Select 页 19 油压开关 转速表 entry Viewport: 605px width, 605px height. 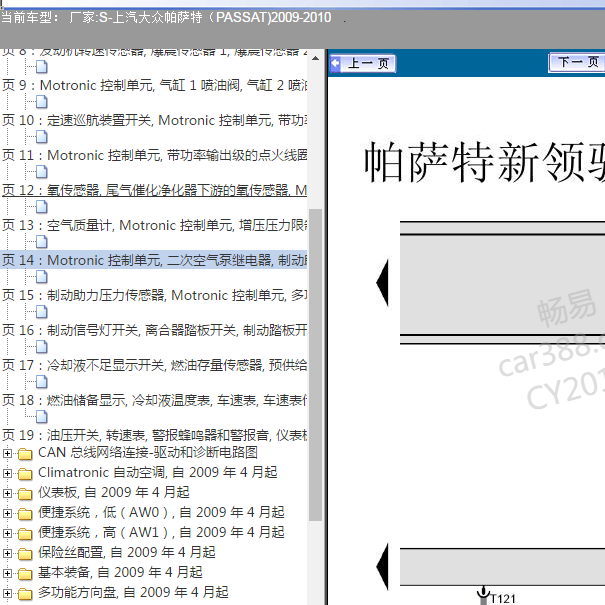tap(154, 435)
